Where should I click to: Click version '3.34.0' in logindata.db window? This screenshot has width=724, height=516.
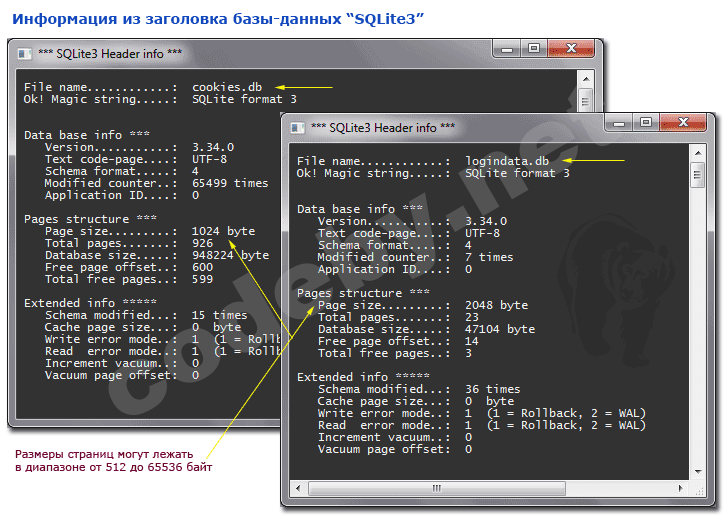[486, 221]
